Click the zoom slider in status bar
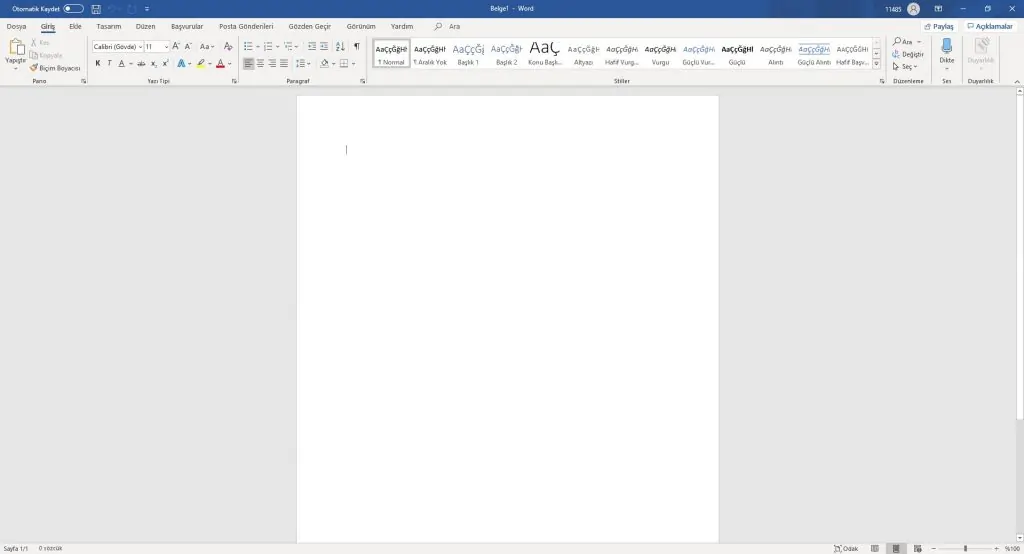Viewport: 1024px width, 554px height. [x=965, y=548]
